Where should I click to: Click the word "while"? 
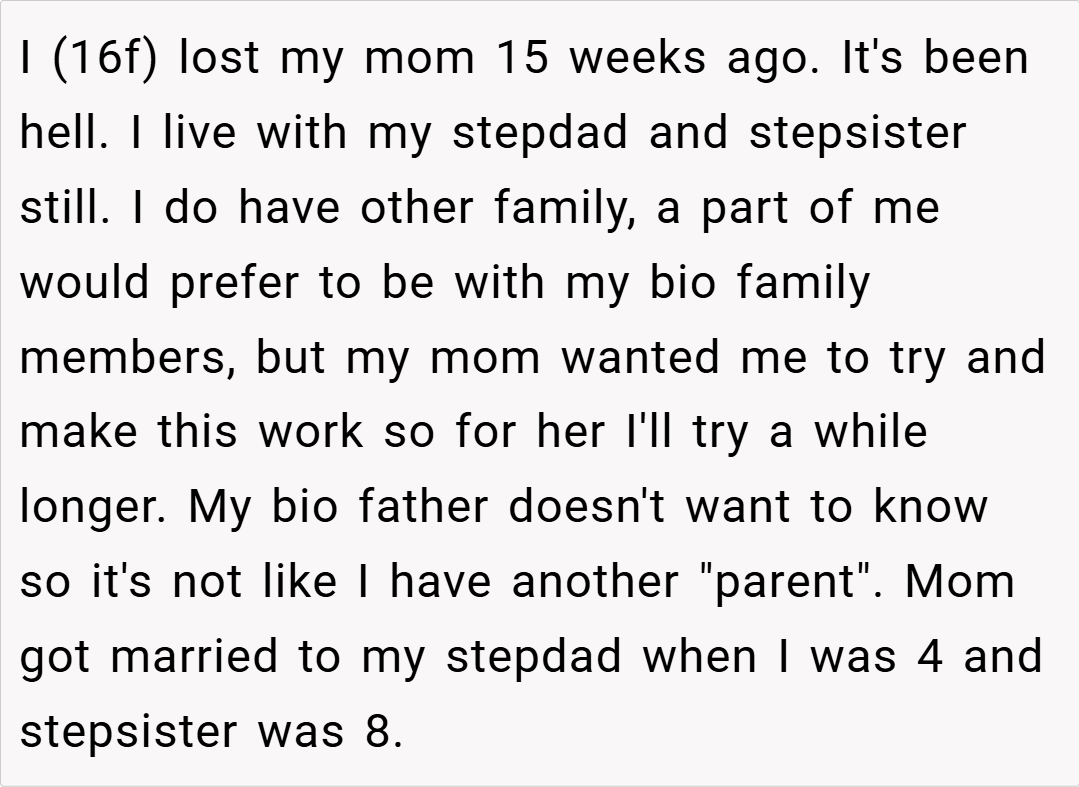point(870,432)
